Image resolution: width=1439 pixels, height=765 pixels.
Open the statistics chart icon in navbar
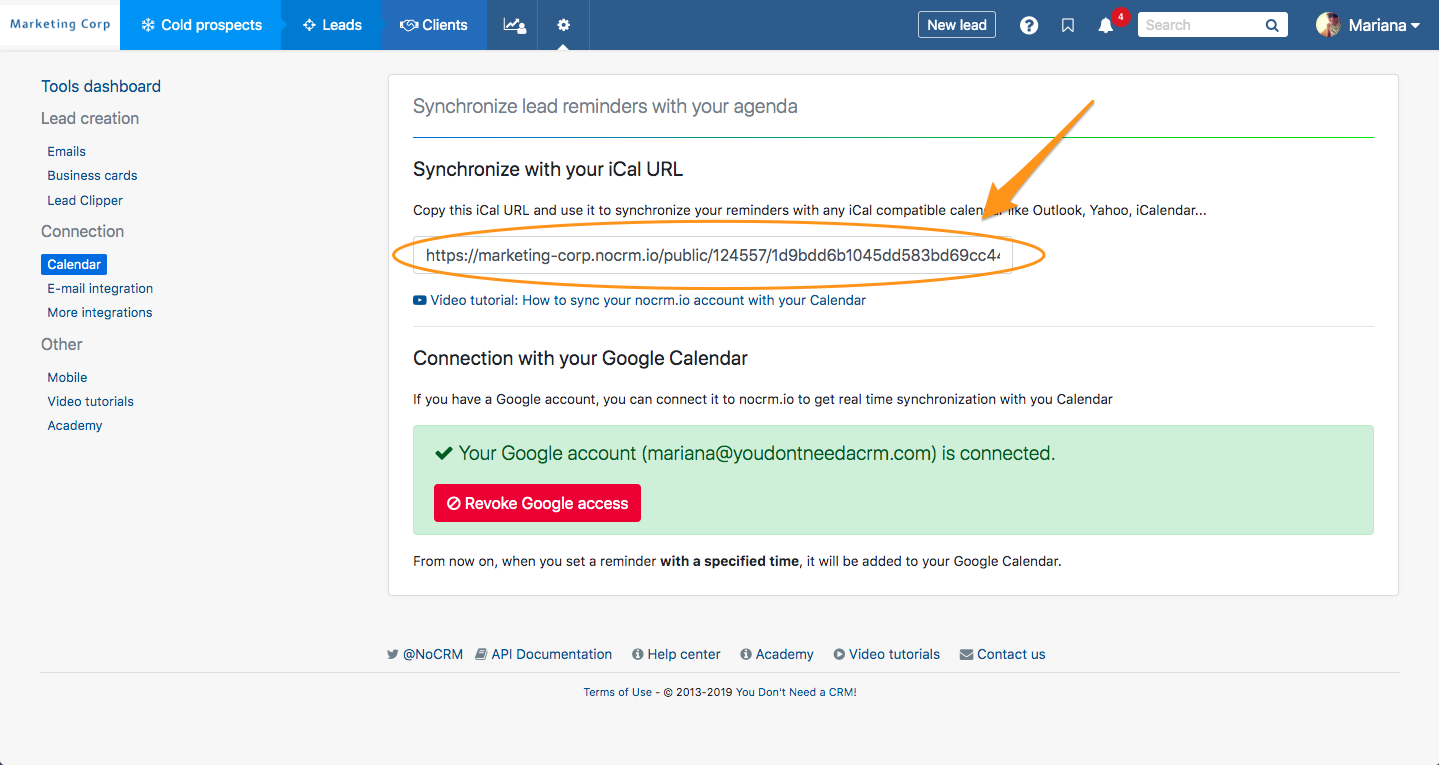coord(514,25)
